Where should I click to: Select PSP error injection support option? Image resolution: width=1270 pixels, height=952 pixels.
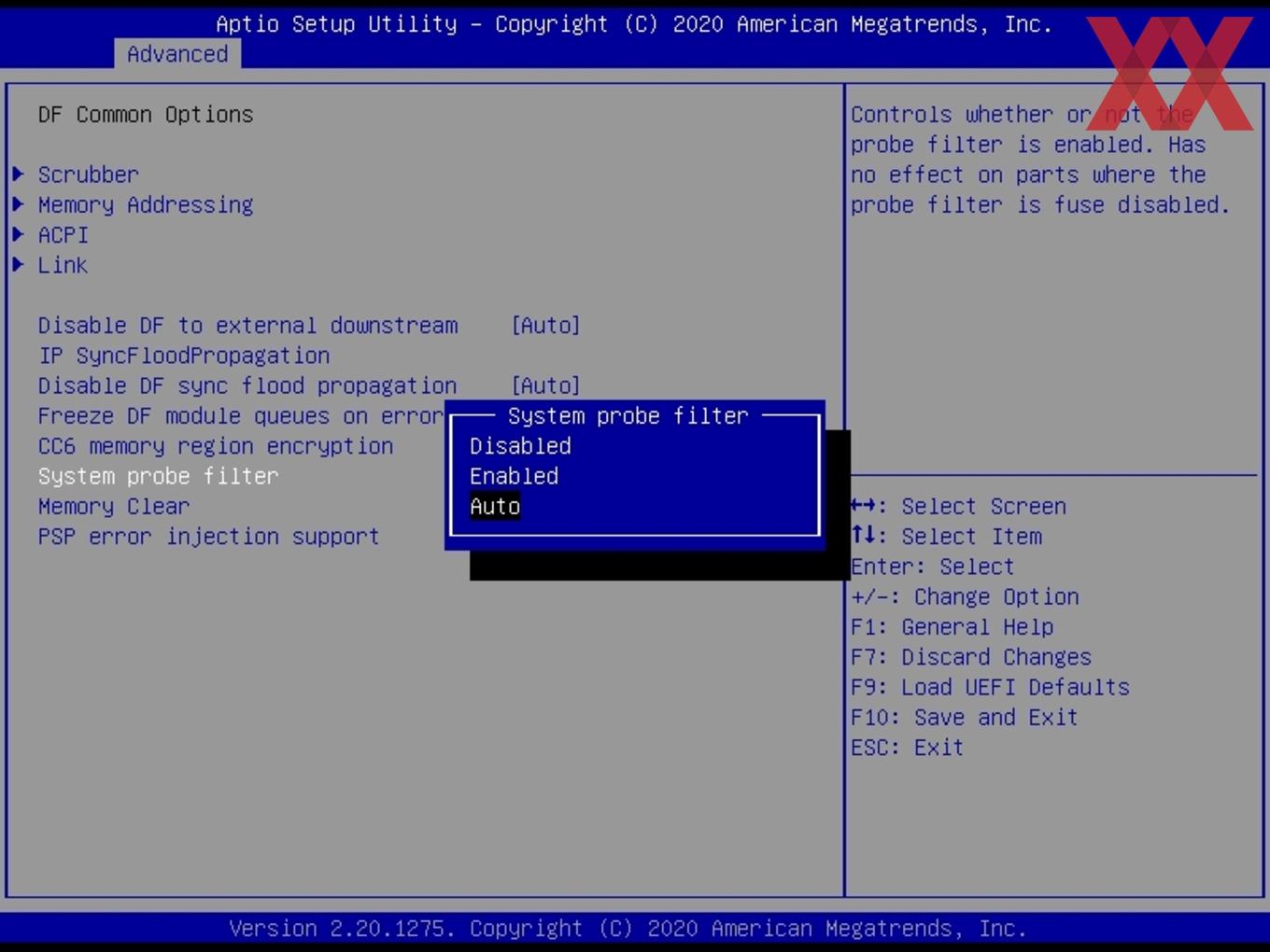[x=209, y=537]
